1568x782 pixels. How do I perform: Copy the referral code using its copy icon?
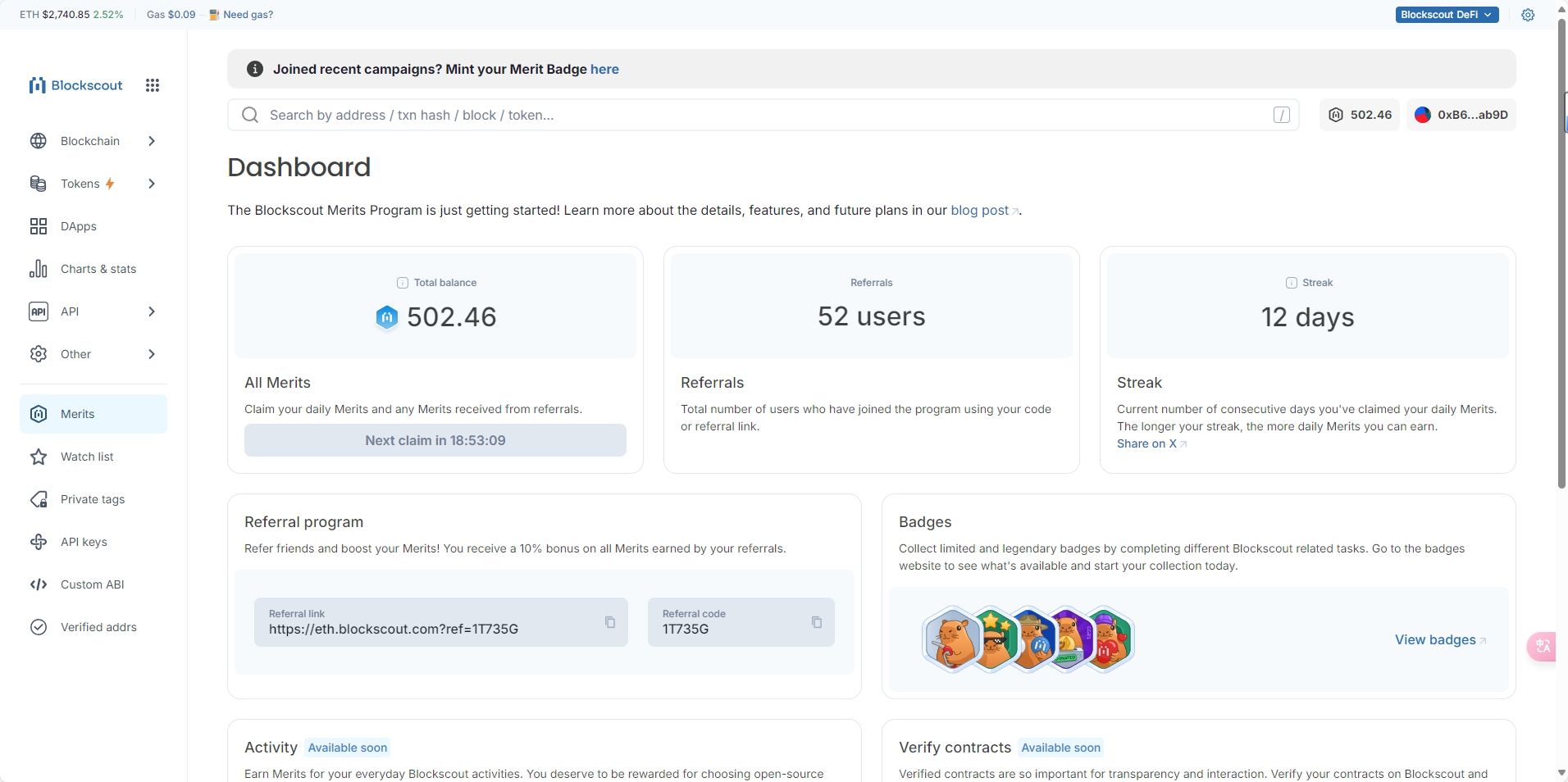tap(817, 622)
